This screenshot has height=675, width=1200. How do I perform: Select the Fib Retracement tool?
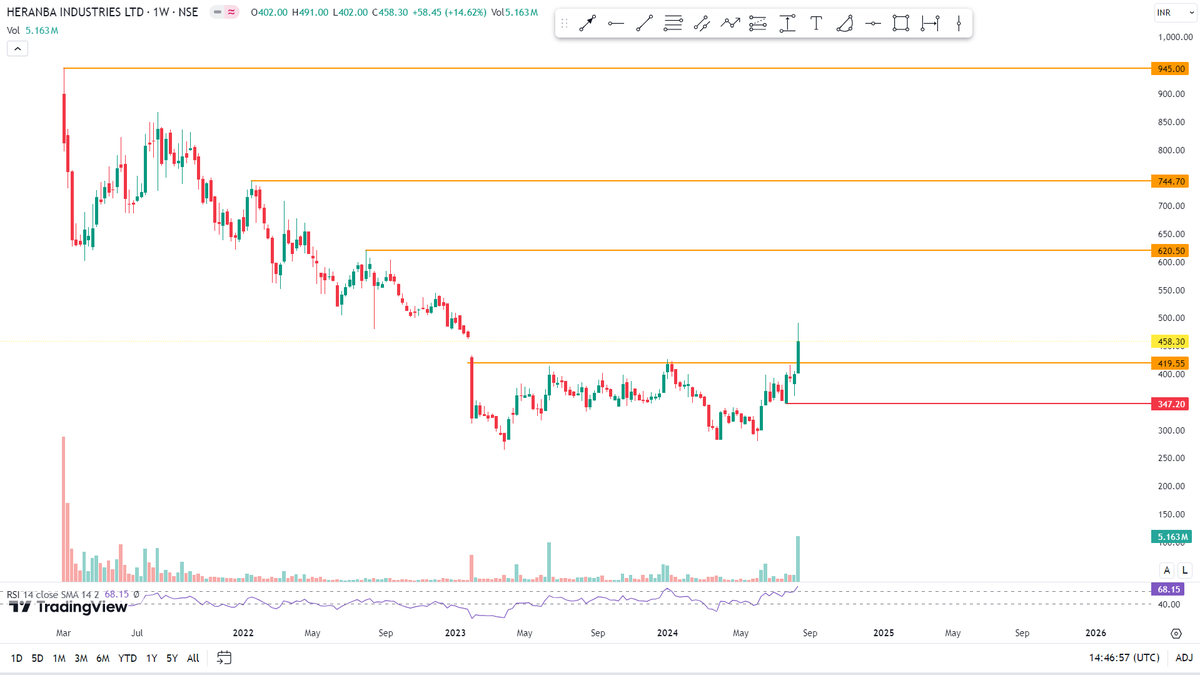point(758,23)
